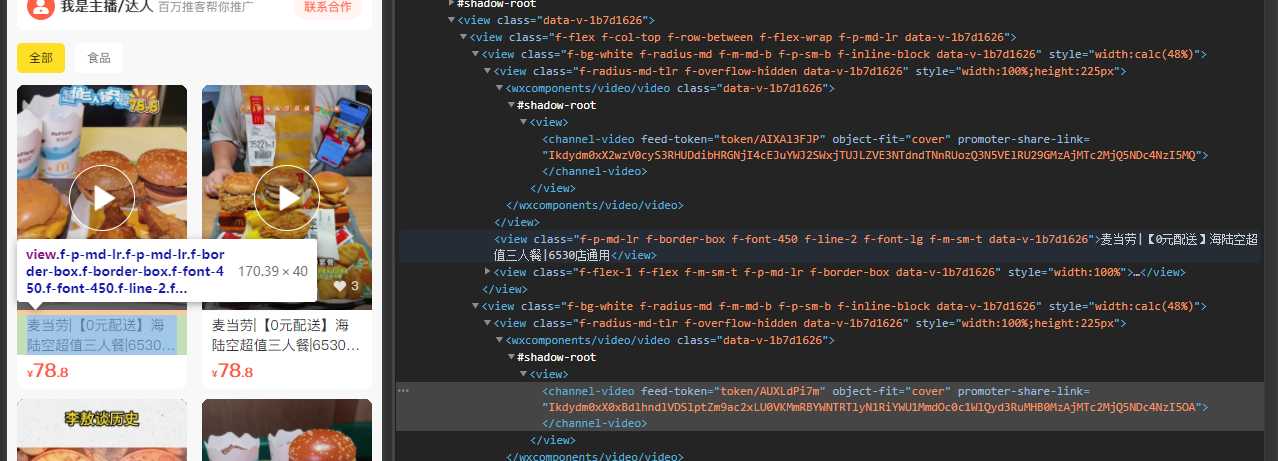Open the cracked-eggshell burger thumbnail
Screen dimensions: 1278x461
[x=287, y=430]
